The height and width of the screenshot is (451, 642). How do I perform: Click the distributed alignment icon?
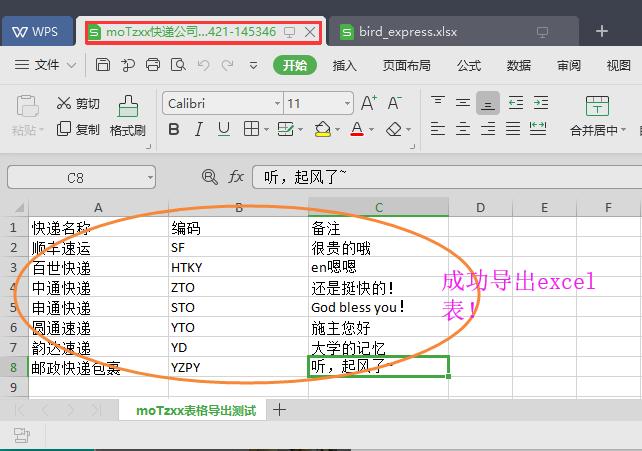pyautogui.click(x=538, y=129)
